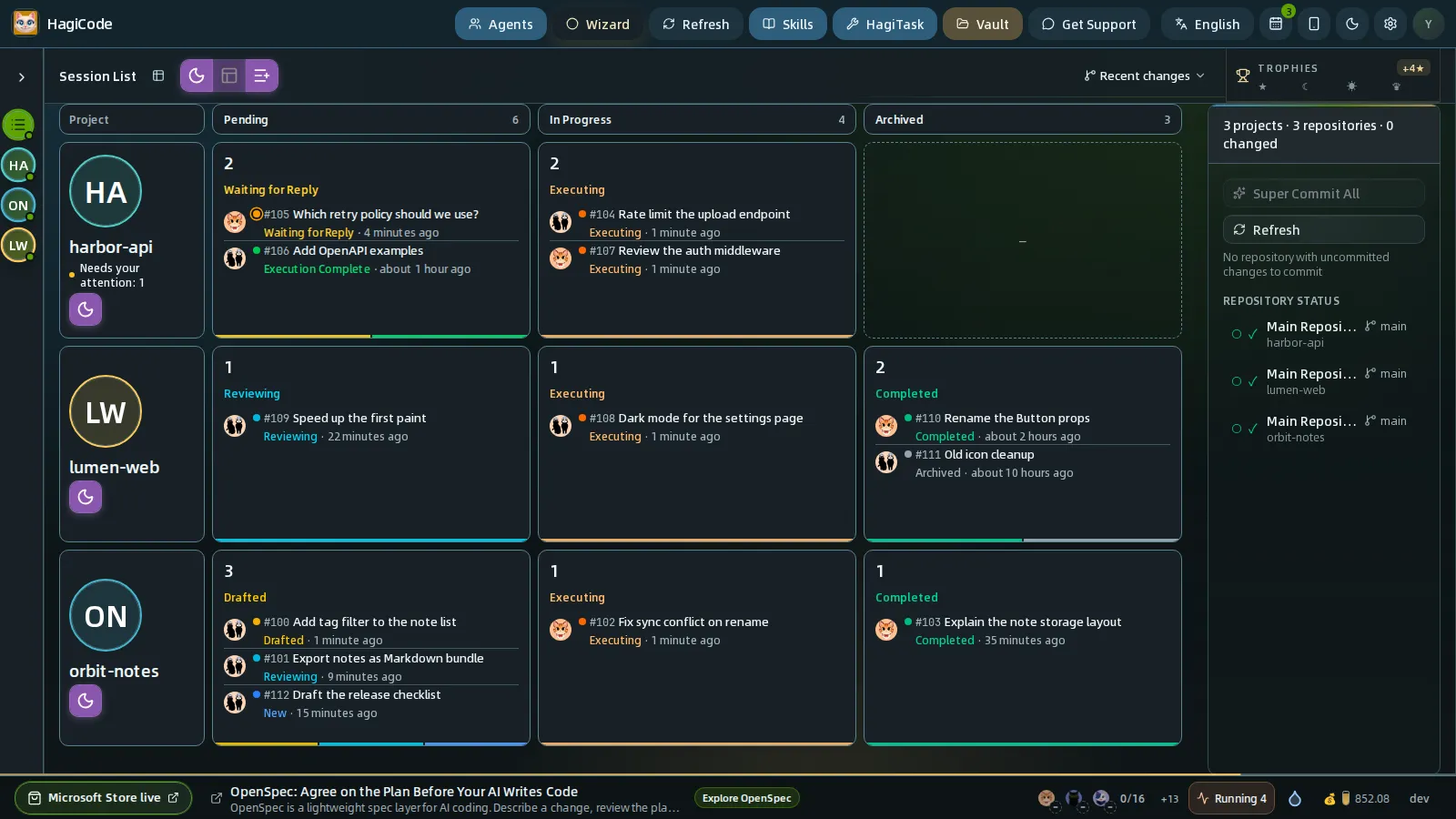Screen dimensions: 1456x819
Task: Select the LW project in the sidebar
Action: click(18, 246)
